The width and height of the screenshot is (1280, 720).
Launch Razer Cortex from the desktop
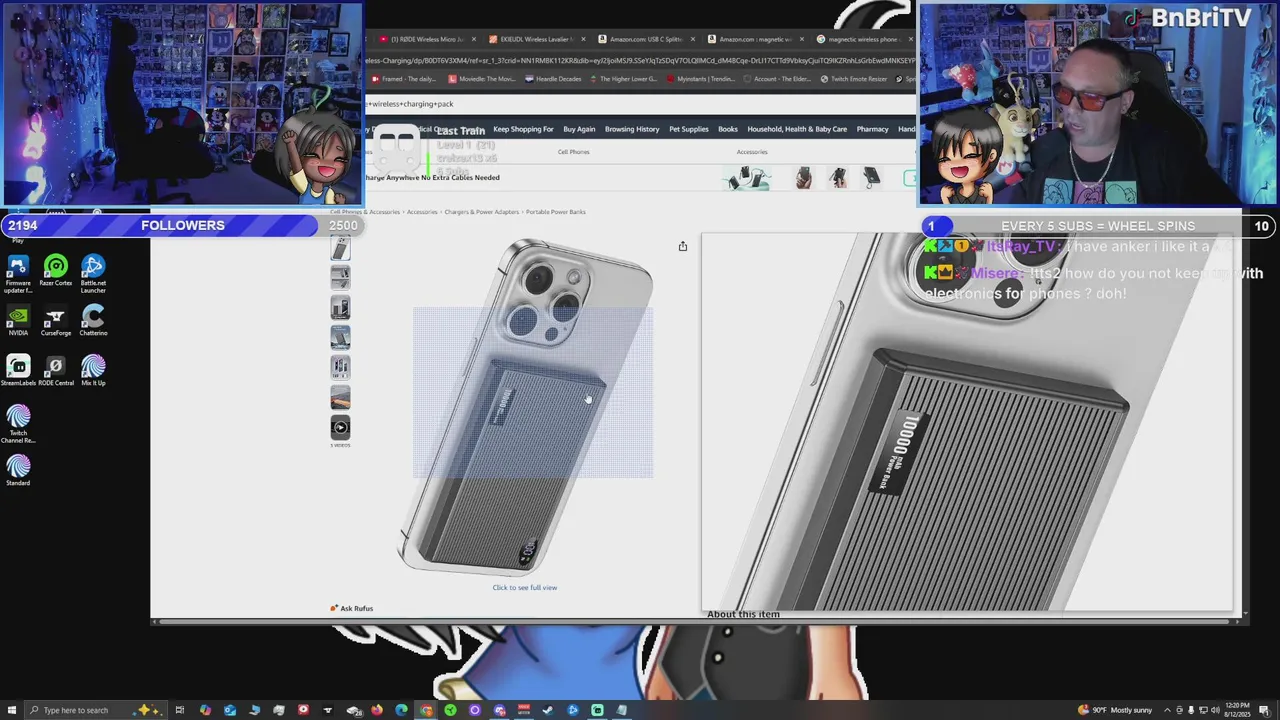point(56,271)
